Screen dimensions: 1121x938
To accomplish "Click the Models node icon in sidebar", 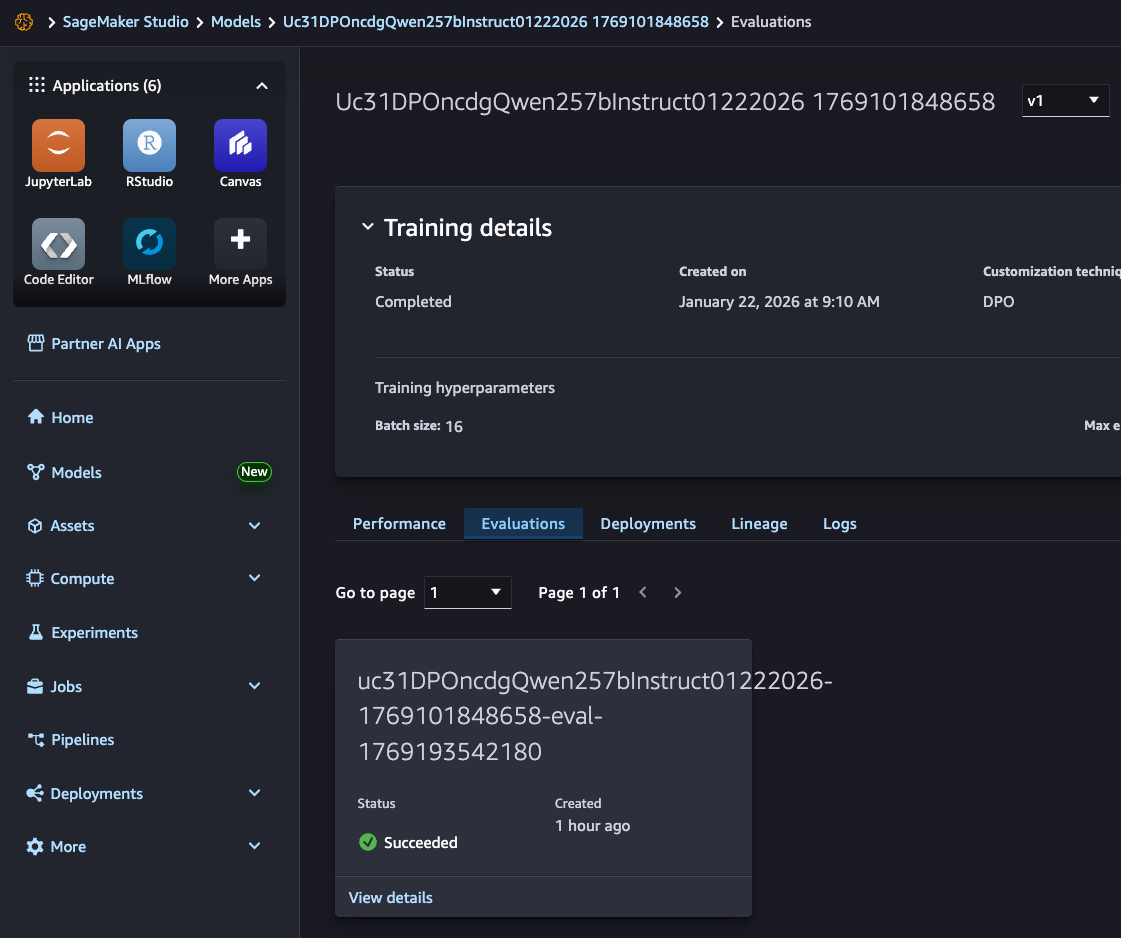I will click(x=36, y=472).
